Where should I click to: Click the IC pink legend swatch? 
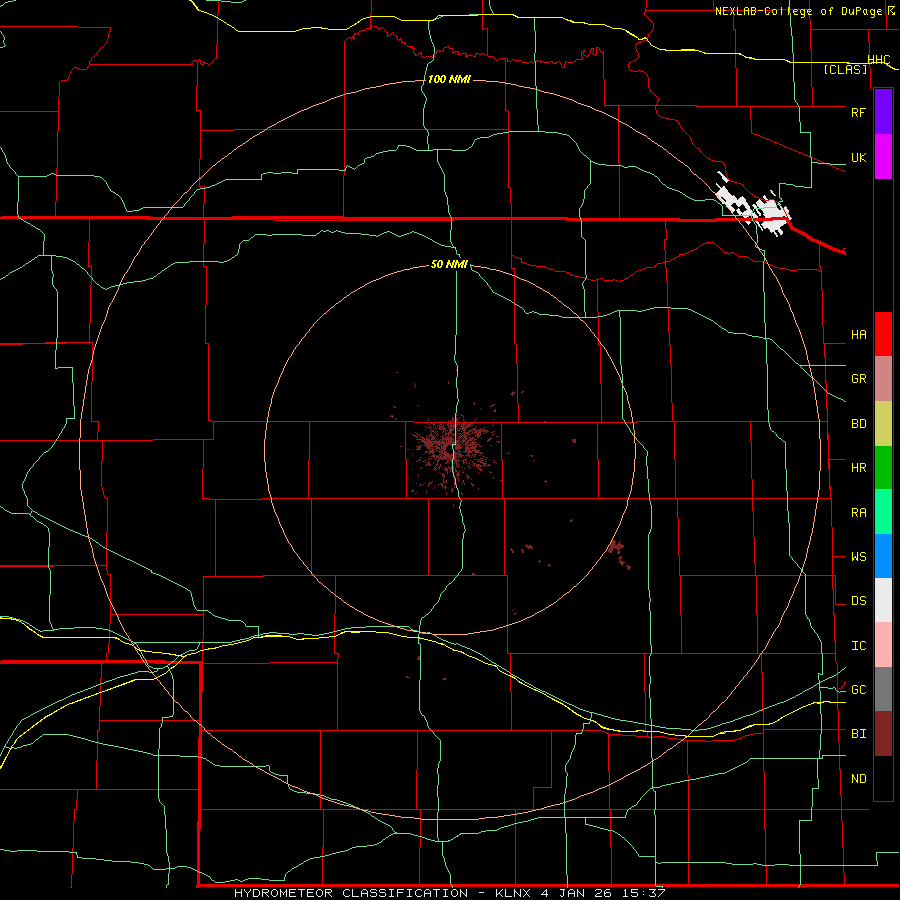click(x=883, y=645)
